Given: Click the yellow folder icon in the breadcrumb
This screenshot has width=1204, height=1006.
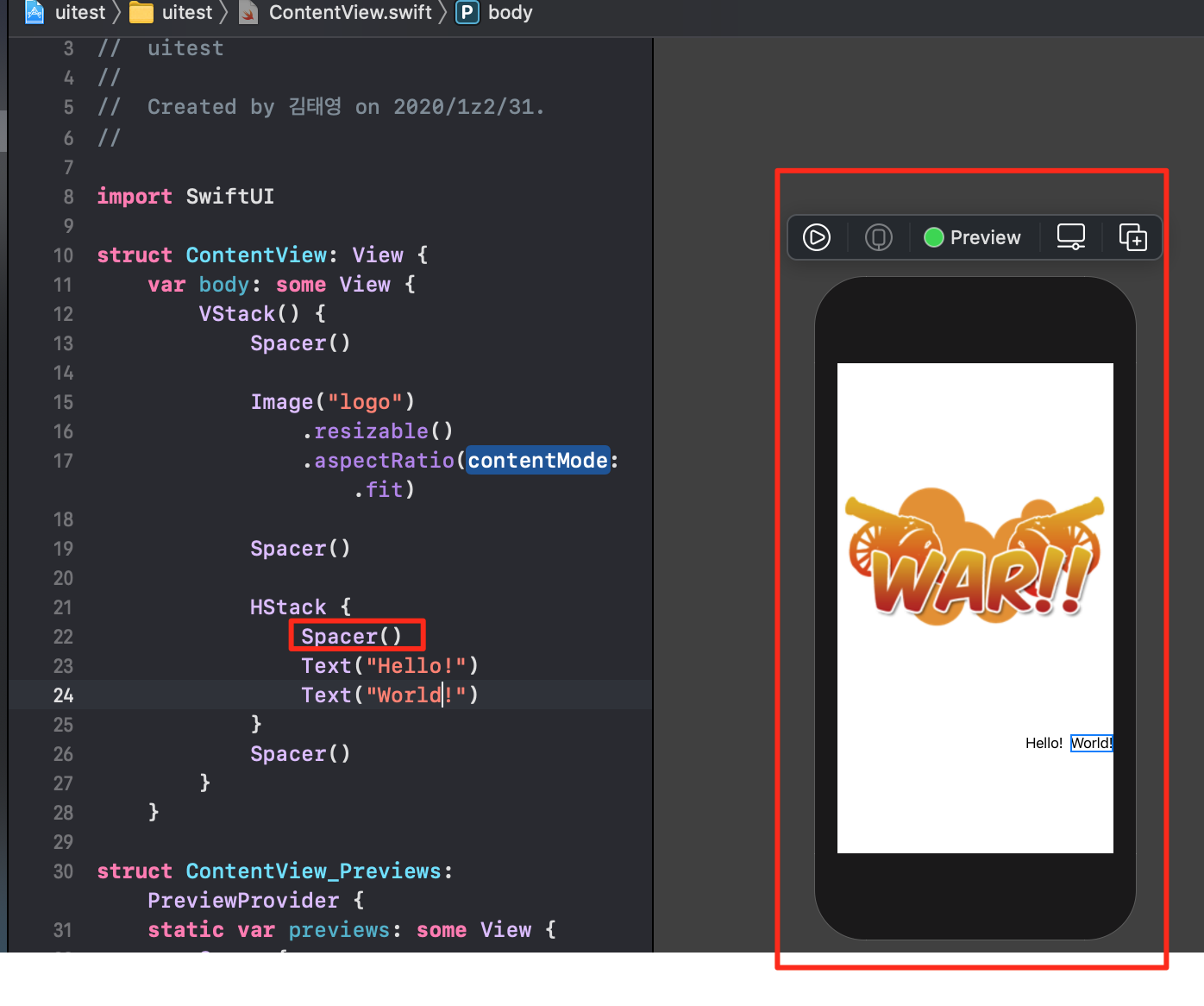Looking at the screenshot, I should (x=141, y=12).
